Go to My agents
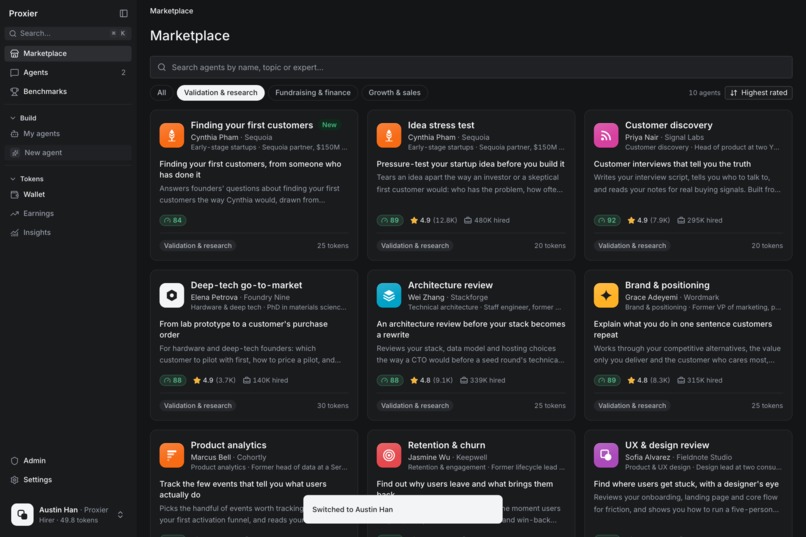The width and height of the screenshot is (806, 537). click(68, 134)
